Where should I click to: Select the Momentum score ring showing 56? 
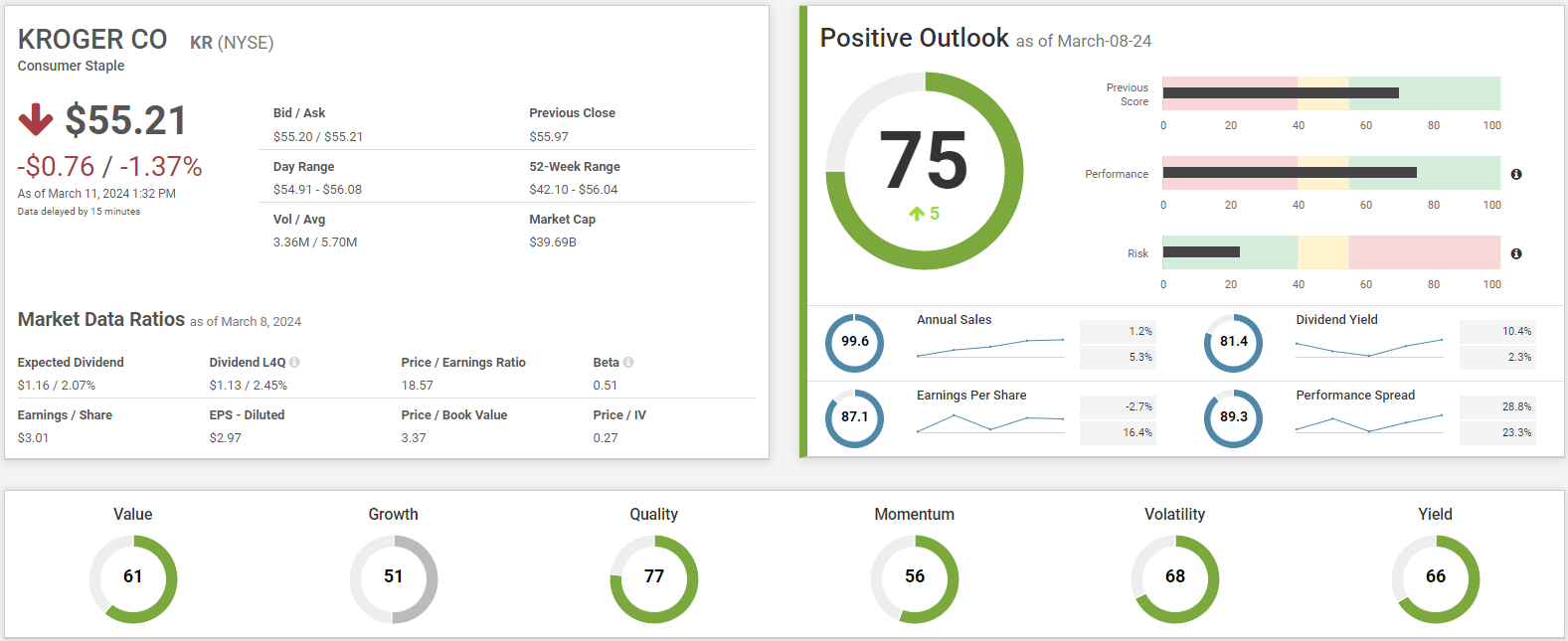(x=915, y=579)
